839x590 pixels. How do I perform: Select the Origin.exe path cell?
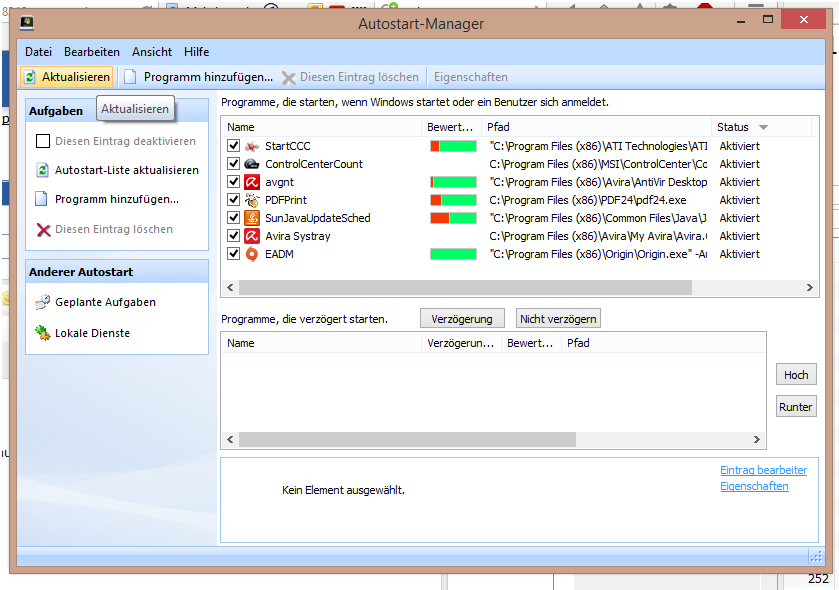[598, 254]
